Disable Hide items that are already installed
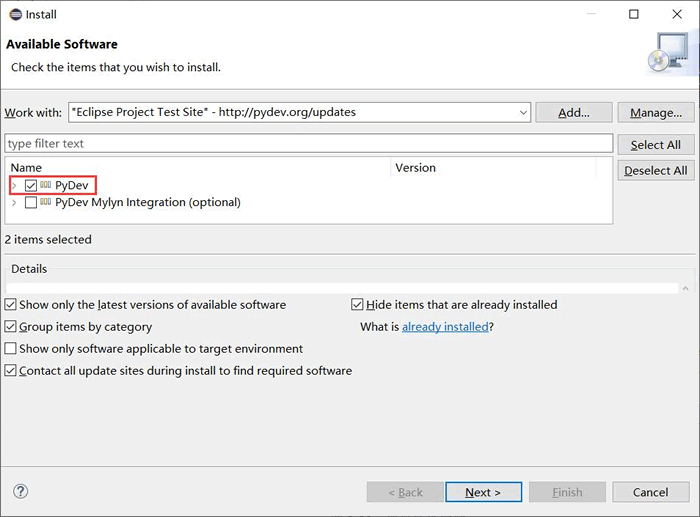Image resolution: width=700 pixels, height=517 pixels. [357, 304]
